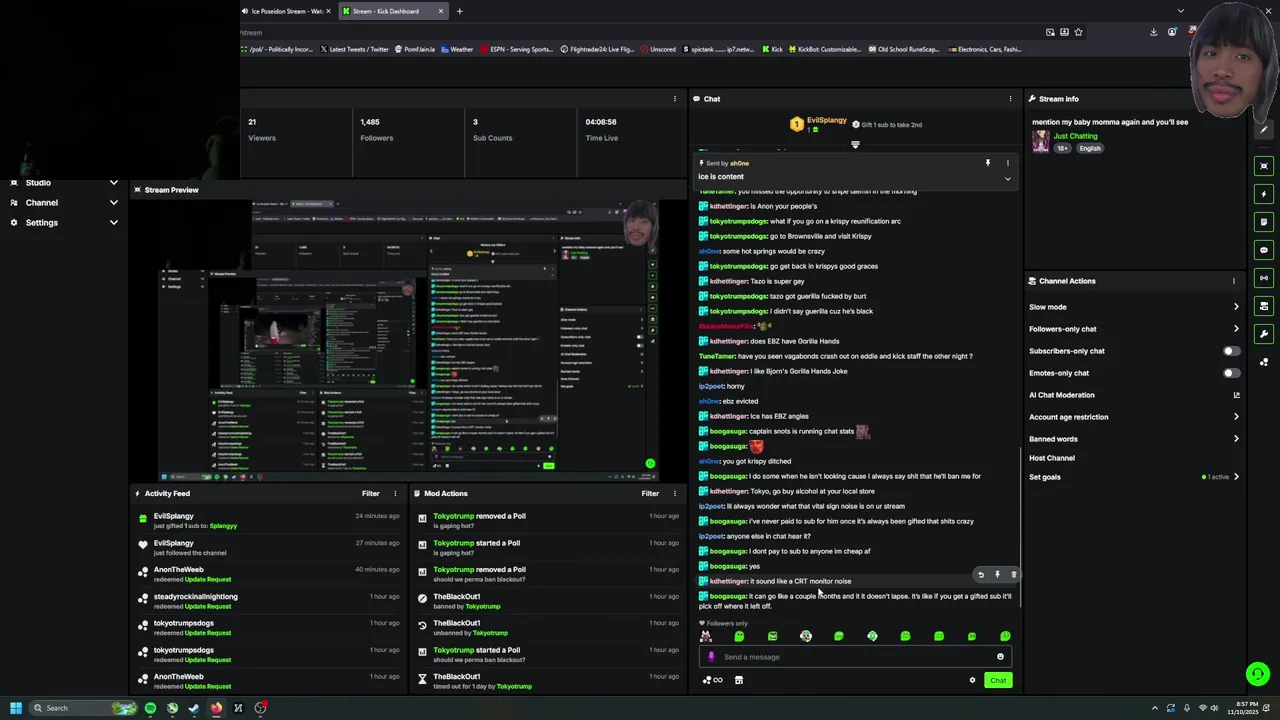This screenshot has width=1280, height=720.
Task: Collapse the pinned message chevron
Action: pyautogui.click(x=1007, y=179)
